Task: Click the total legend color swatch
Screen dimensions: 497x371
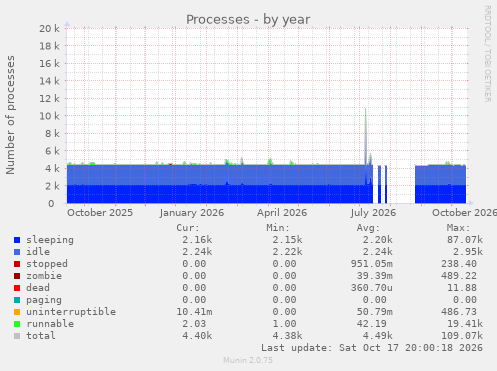Action: pyautogui.click(x=17, y=336)
